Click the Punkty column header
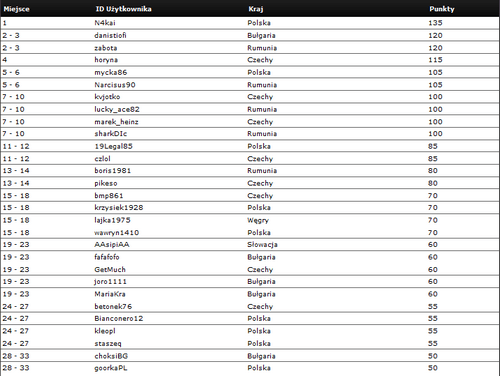The width and height of the screenshot is (500, 376). 442,9
